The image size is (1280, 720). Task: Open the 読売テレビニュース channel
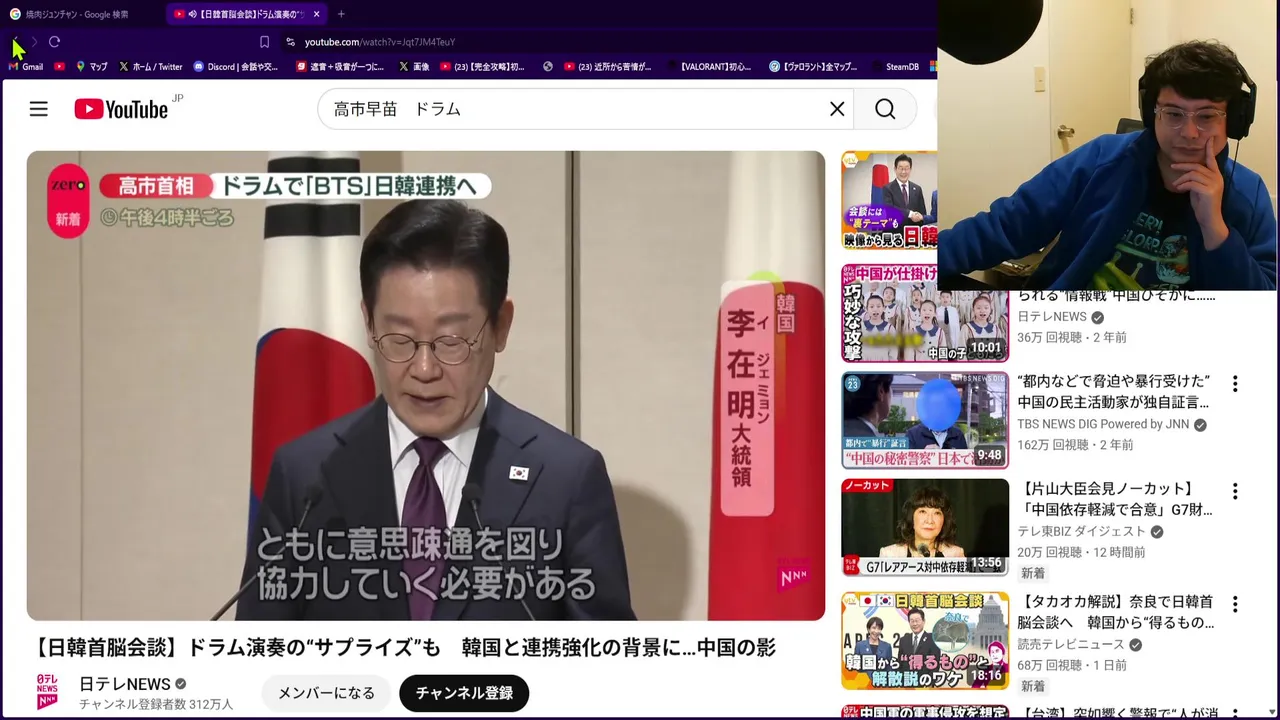tap(1071, 644)
